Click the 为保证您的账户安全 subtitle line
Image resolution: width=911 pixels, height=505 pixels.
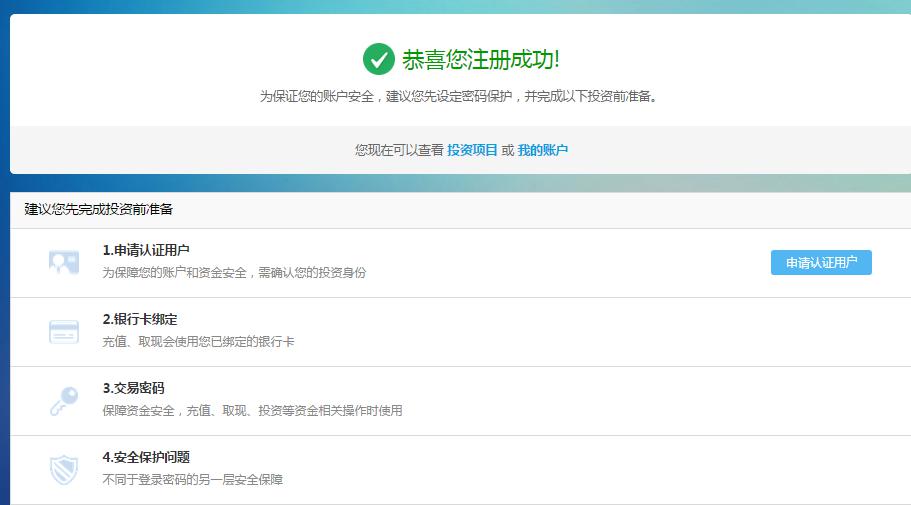[x=459, y=96]
